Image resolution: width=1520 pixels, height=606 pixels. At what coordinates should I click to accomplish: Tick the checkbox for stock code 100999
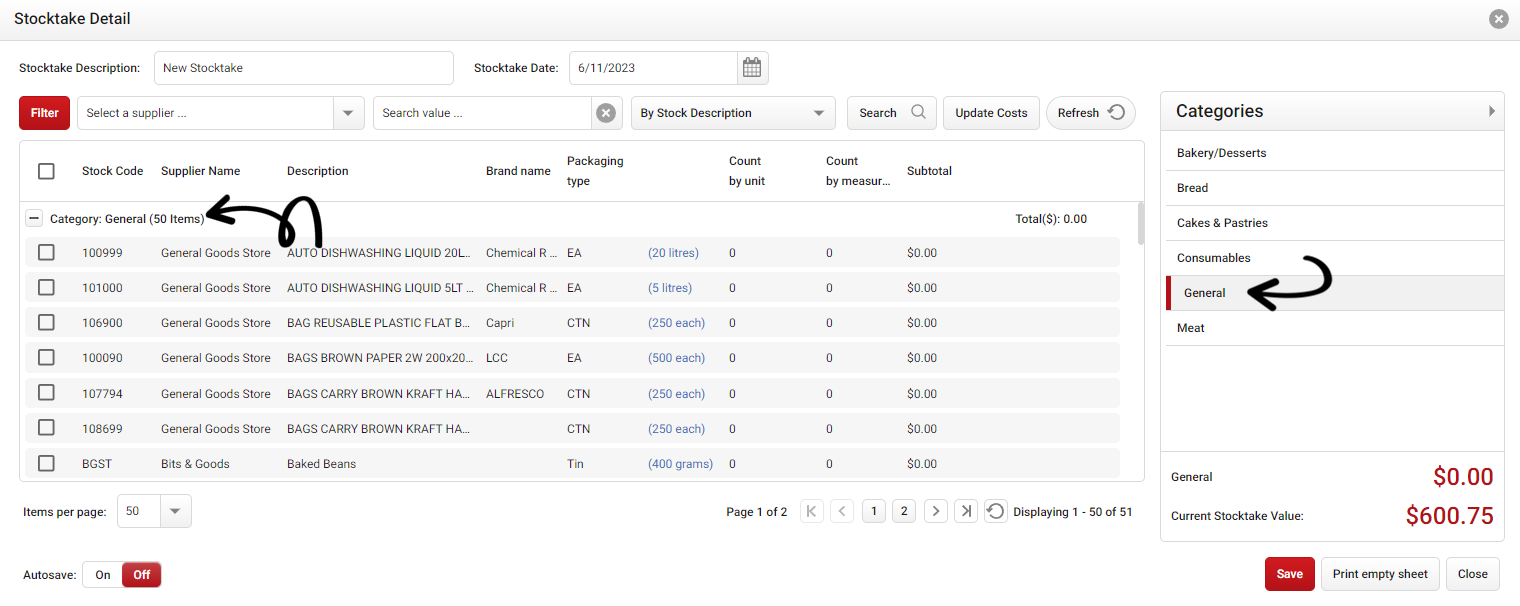[x=46, y=252]
